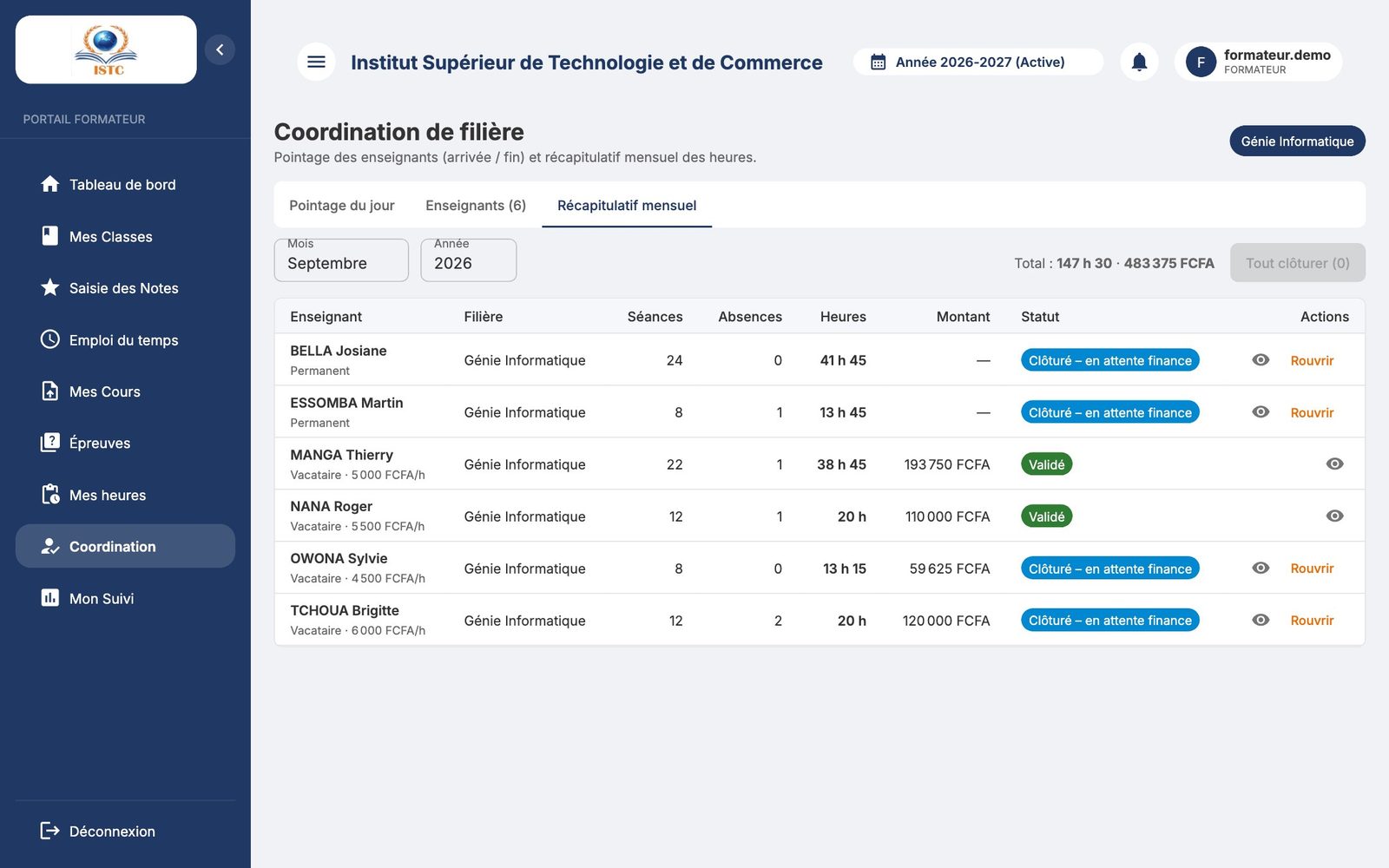Open Mes Classes in the sidebar
The height and width of the screenshot is (868, 1389).
[125, 236]
